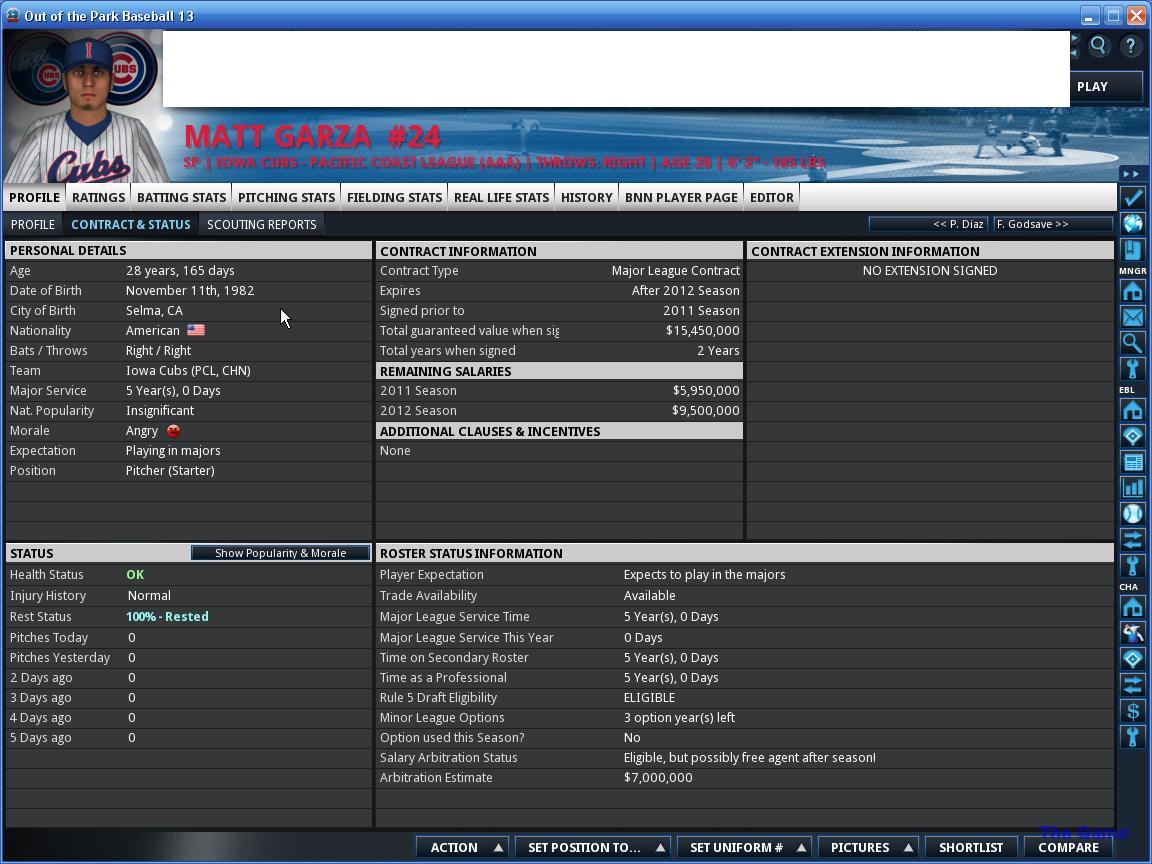Screen dimensions: 1152x864
Task: Open the CHA team home icon
Action: point(1132,607)
